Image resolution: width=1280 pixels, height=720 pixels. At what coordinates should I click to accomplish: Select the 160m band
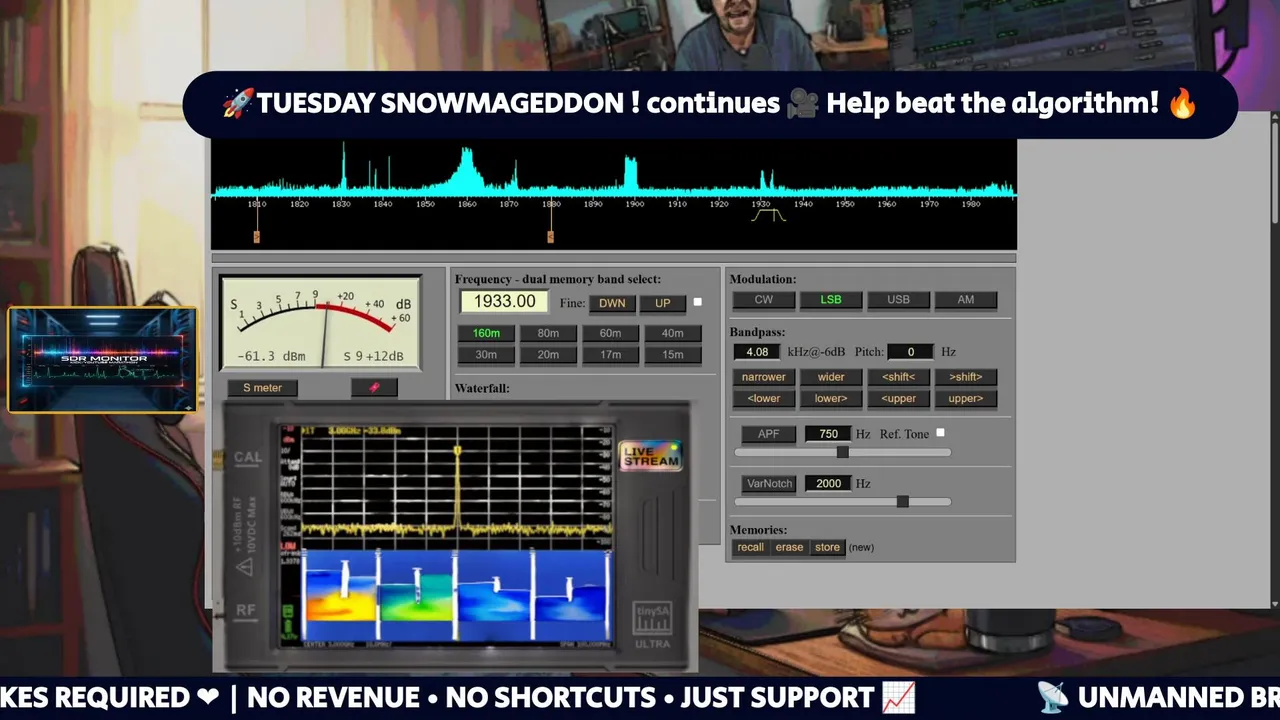coord(486,333)
